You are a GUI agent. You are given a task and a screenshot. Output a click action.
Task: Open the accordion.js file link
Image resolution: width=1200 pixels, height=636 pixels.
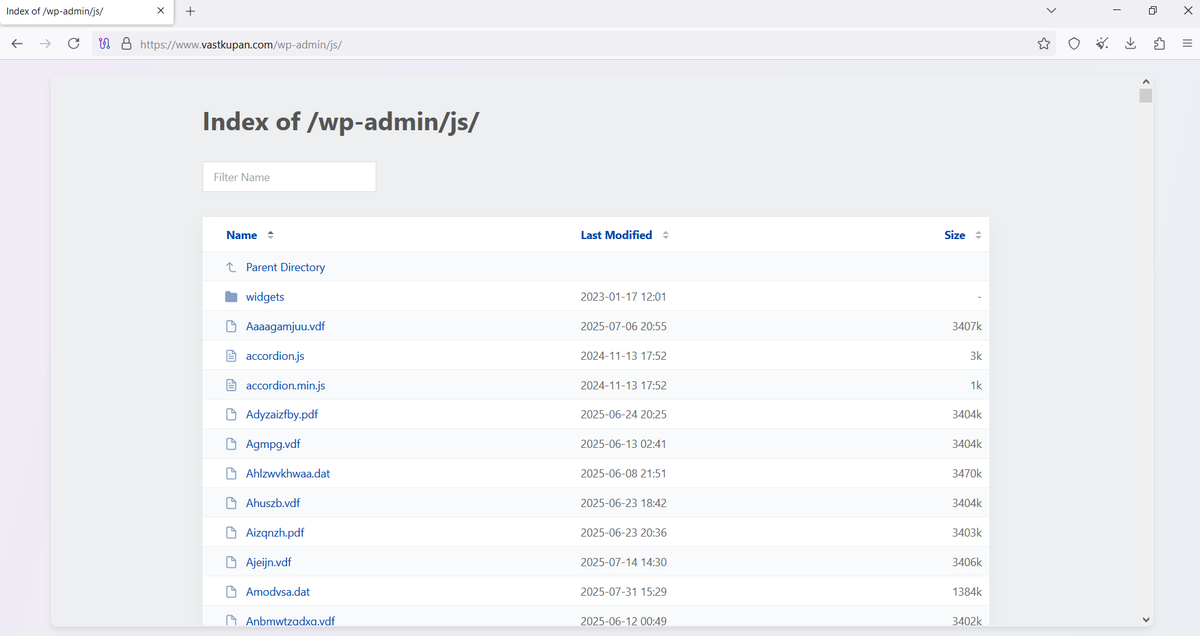(275, 356)
